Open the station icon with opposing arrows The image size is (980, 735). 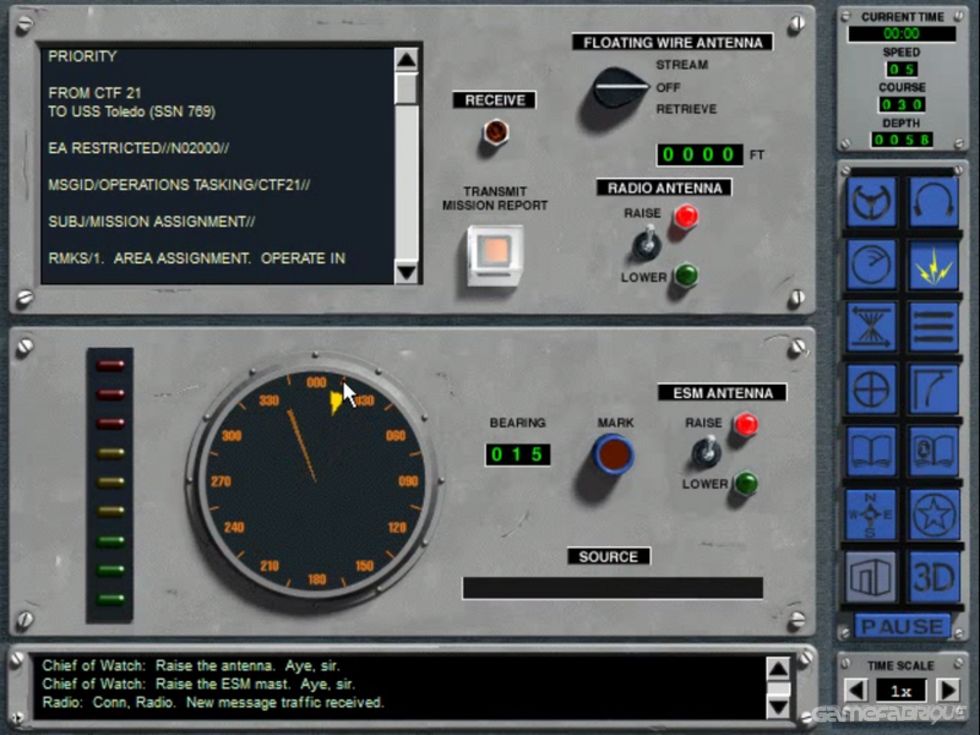click(x=871, y=326)
